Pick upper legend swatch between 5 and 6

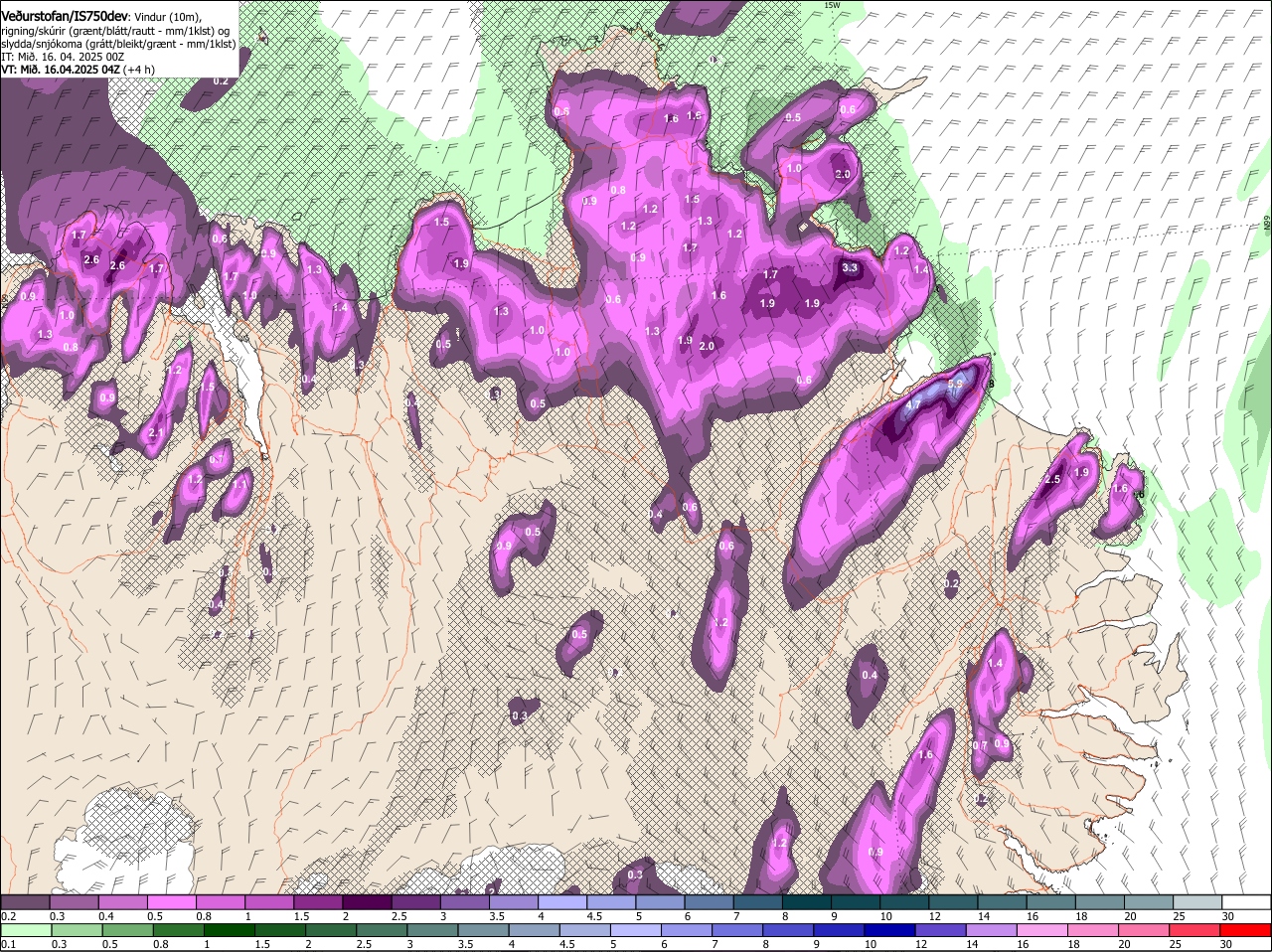[x=660, y=901]
